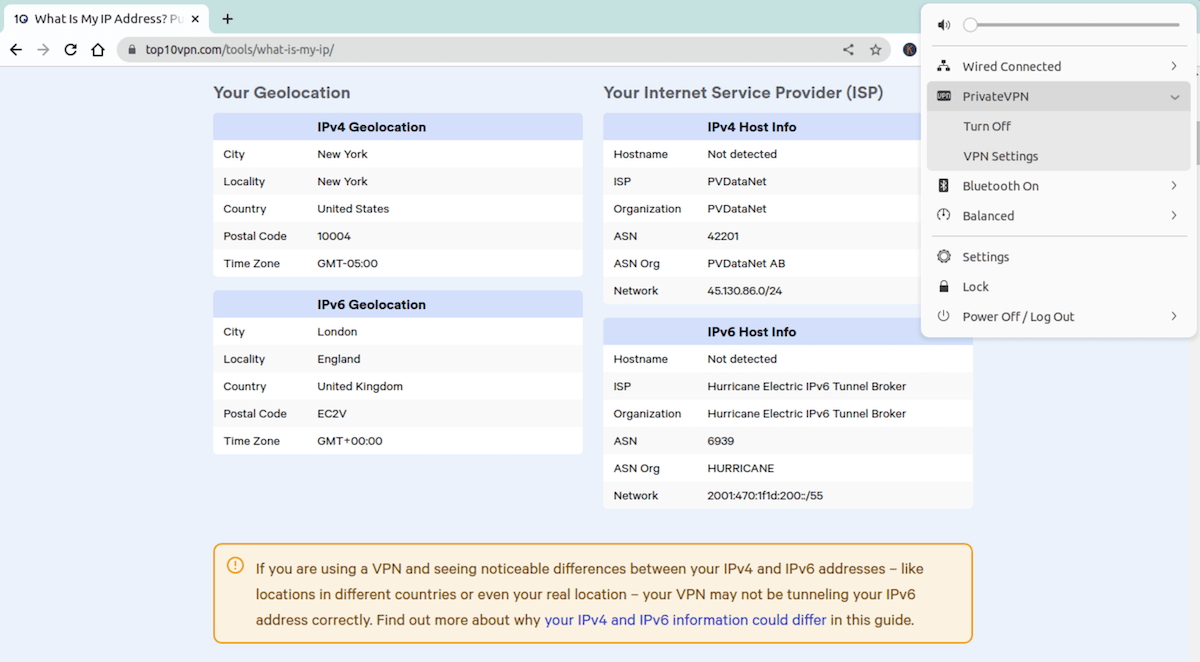Screen dimensions: 1200x662
Task: Click the Balanced power mode icon
Action: coord(943,215)
